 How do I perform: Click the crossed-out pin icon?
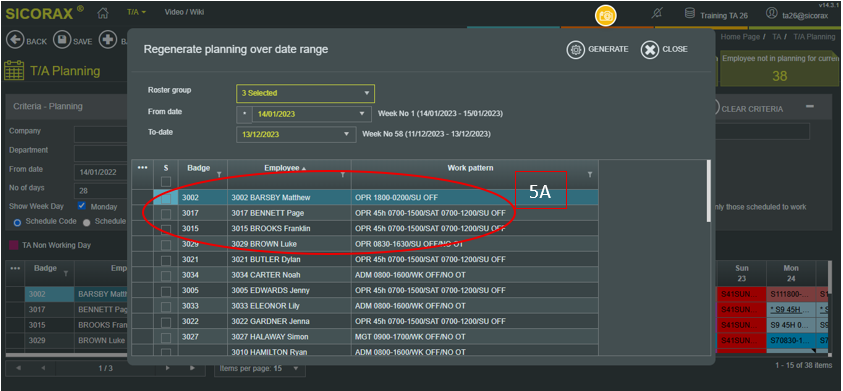(656, 13)
